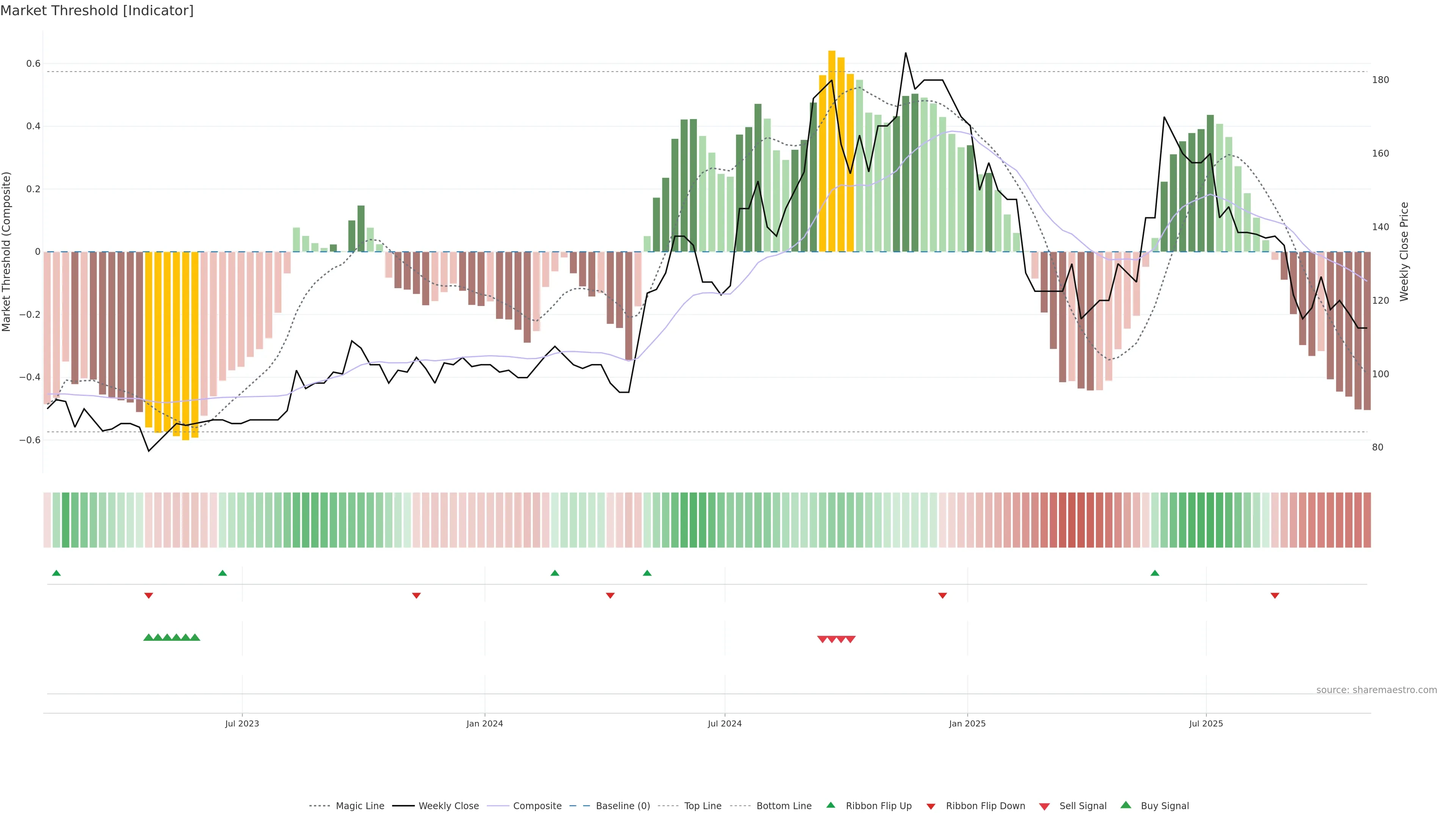Click the Weekly Close Price axis title
This screenshot has height=819, width=1456.
(x=1404, y=251)
